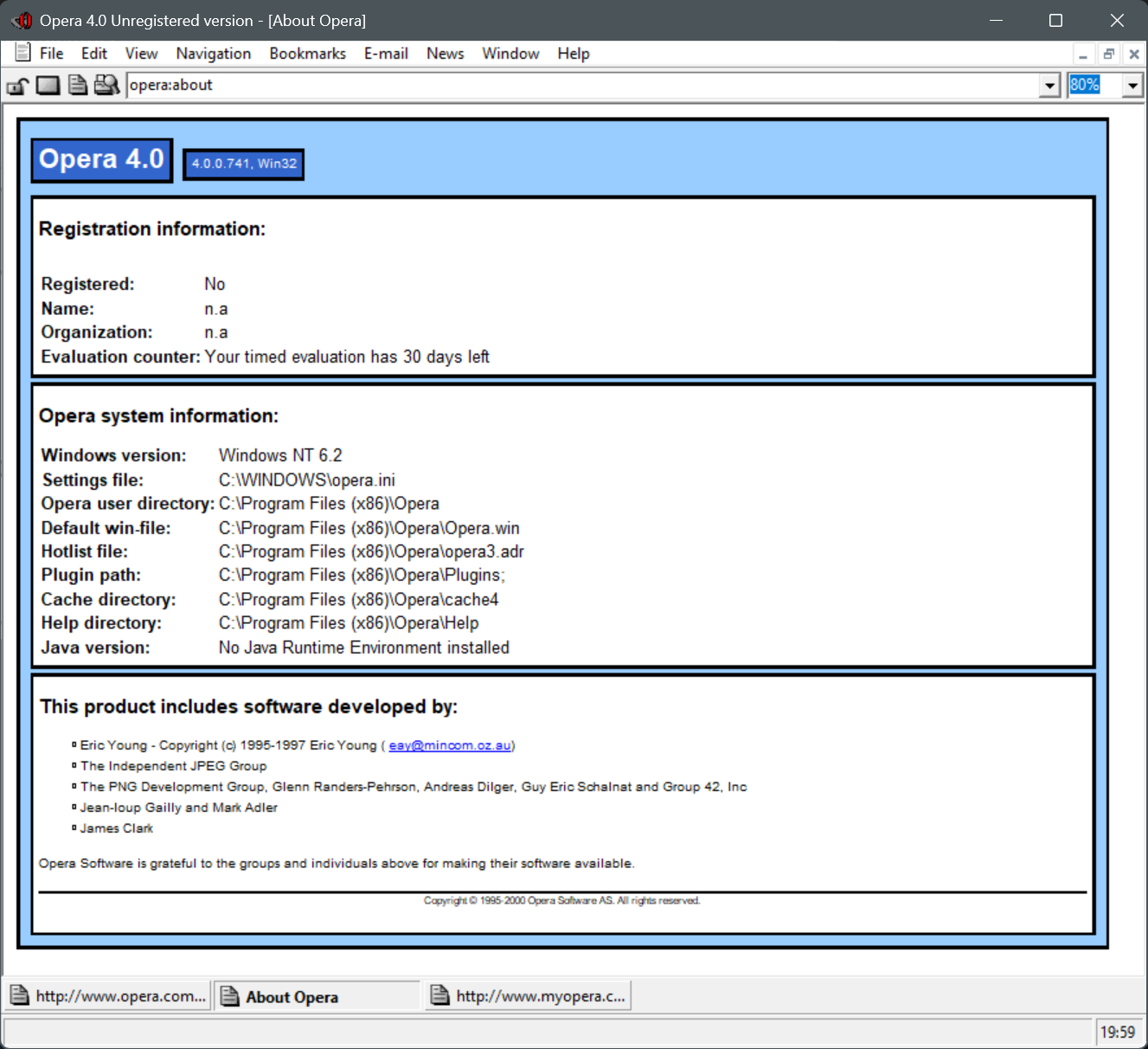This screenshot has width=1148, height=1049.
Task: Open the News menu
Action: click(x=446, y=54)
